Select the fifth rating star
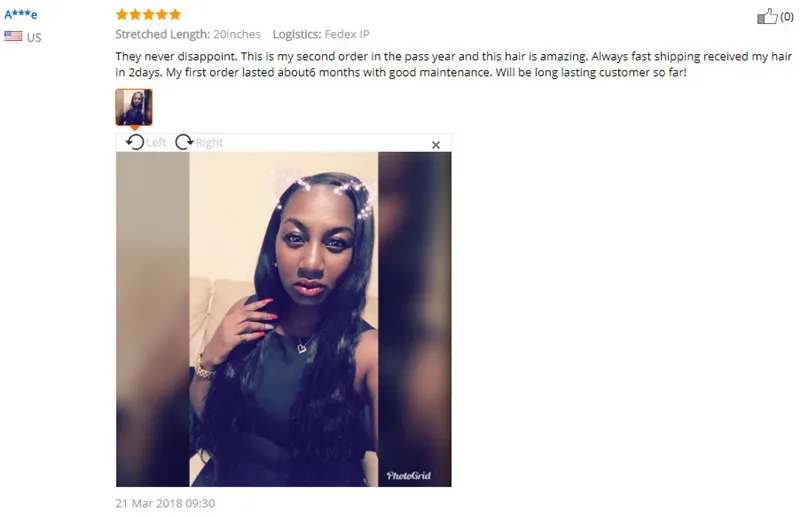Viewport: 800px width, 517px height. click(175, 14)
